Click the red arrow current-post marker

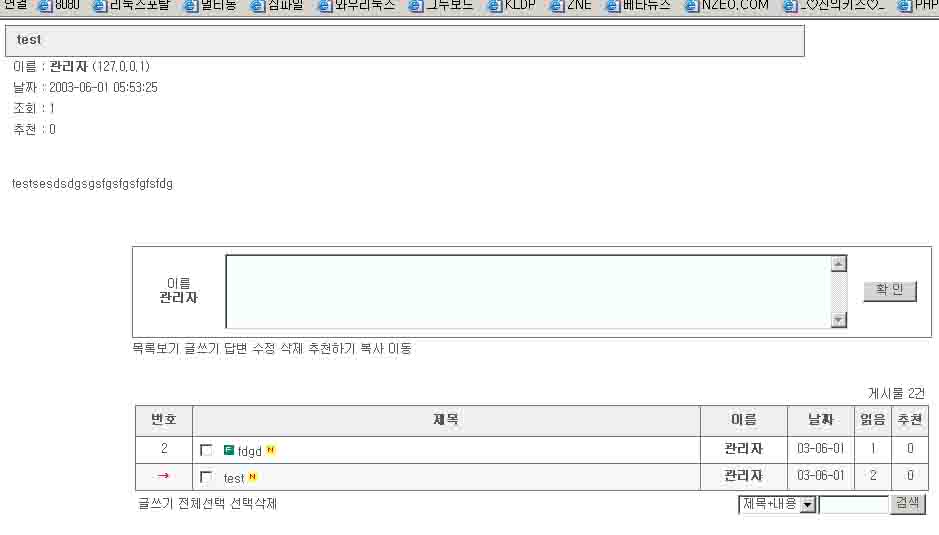tap(163, 476)
